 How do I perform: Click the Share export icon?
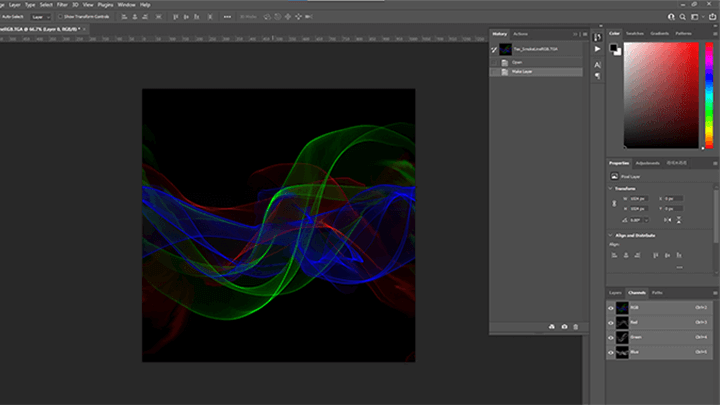(713, 17)
